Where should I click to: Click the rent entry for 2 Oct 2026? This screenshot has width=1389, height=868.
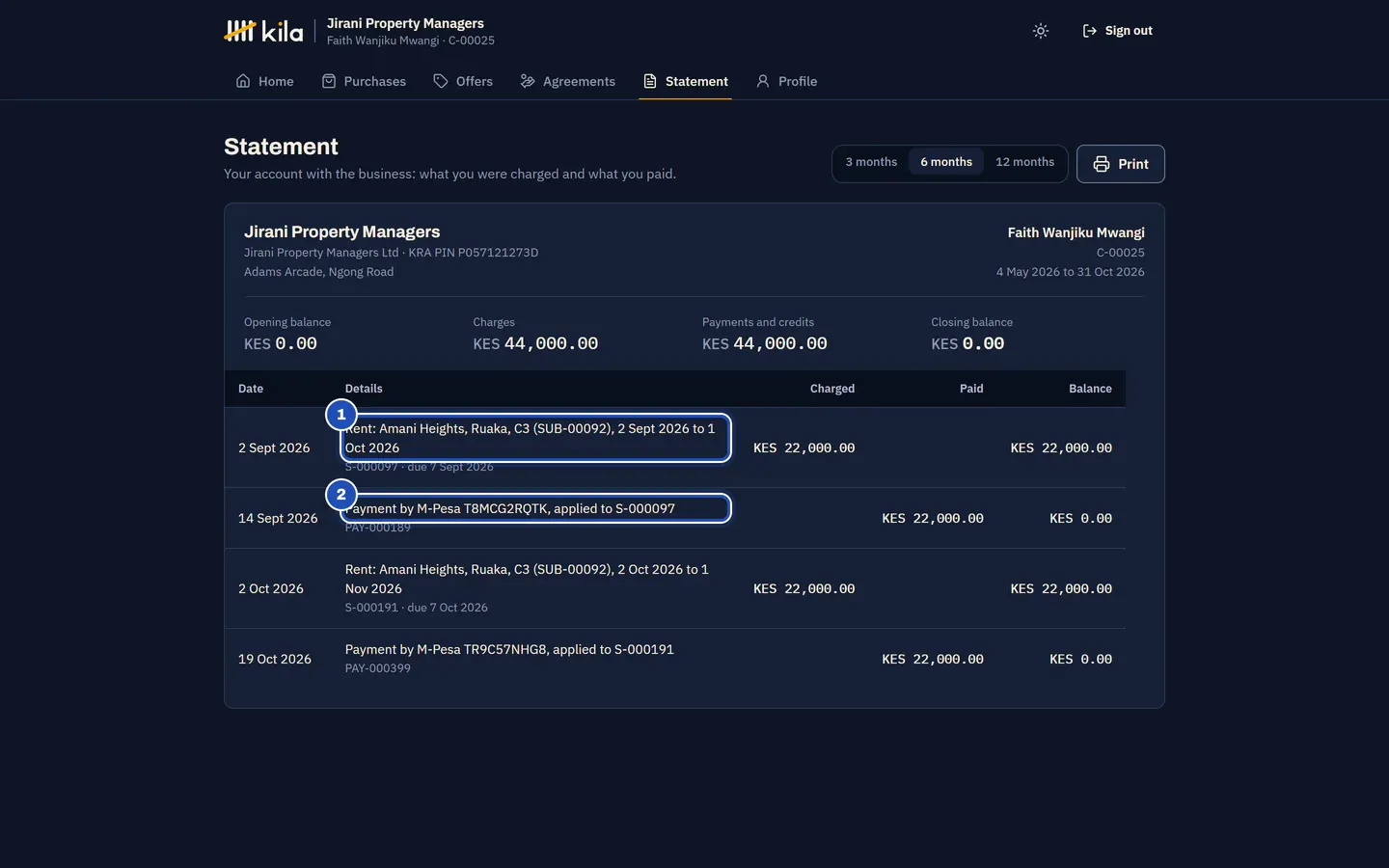pyautogui.click(x=527, y=579)
